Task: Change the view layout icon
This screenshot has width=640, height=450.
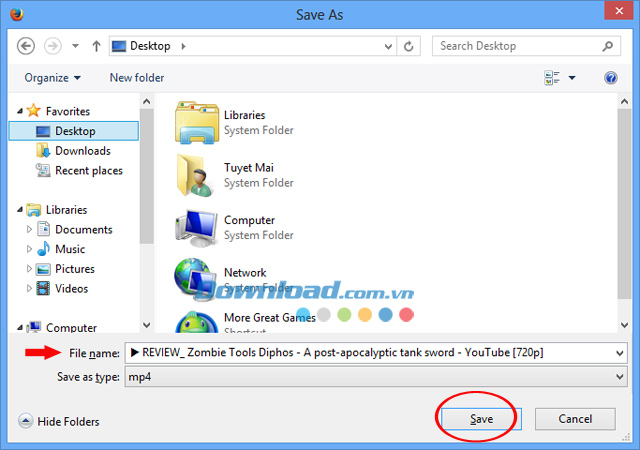Action: click(x=552, y=78)
